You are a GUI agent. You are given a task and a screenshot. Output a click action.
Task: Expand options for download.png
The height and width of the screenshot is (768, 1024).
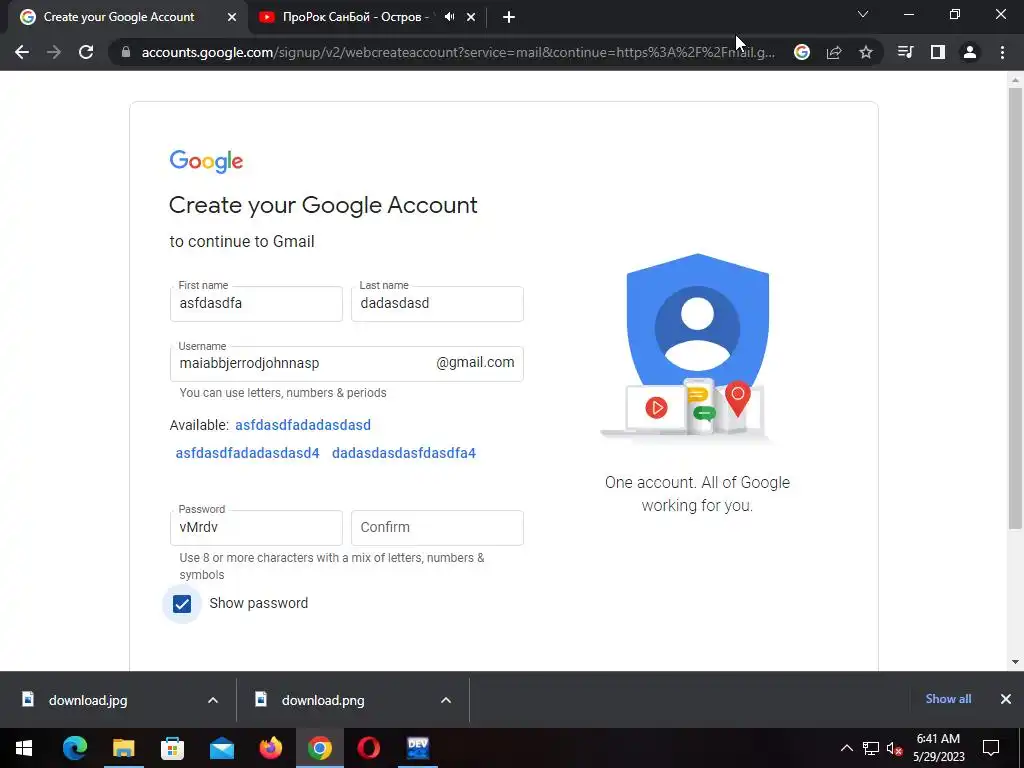[446, 700]
